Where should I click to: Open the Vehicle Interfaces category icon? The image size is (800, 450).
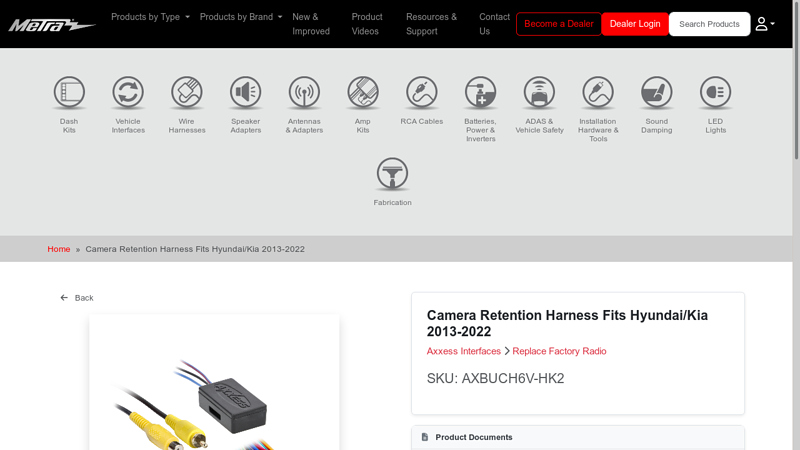pyautogui.click(x=128, y=92)
